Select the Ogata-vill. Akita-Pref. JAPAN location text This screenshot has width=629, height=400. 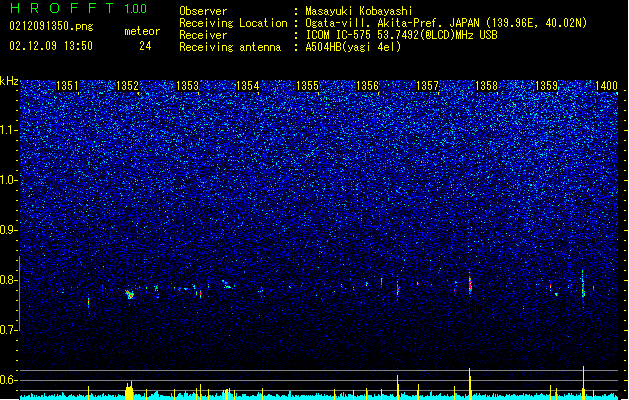[446, 23]
